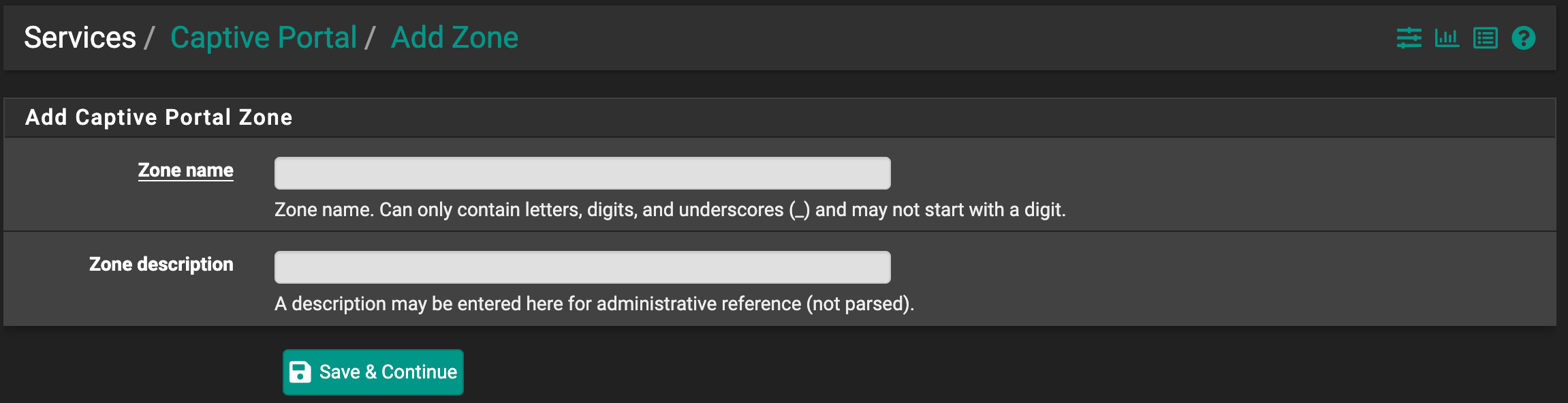
Task: Click the monitoring graphs icon in the header
Action: click(1447, 38)
